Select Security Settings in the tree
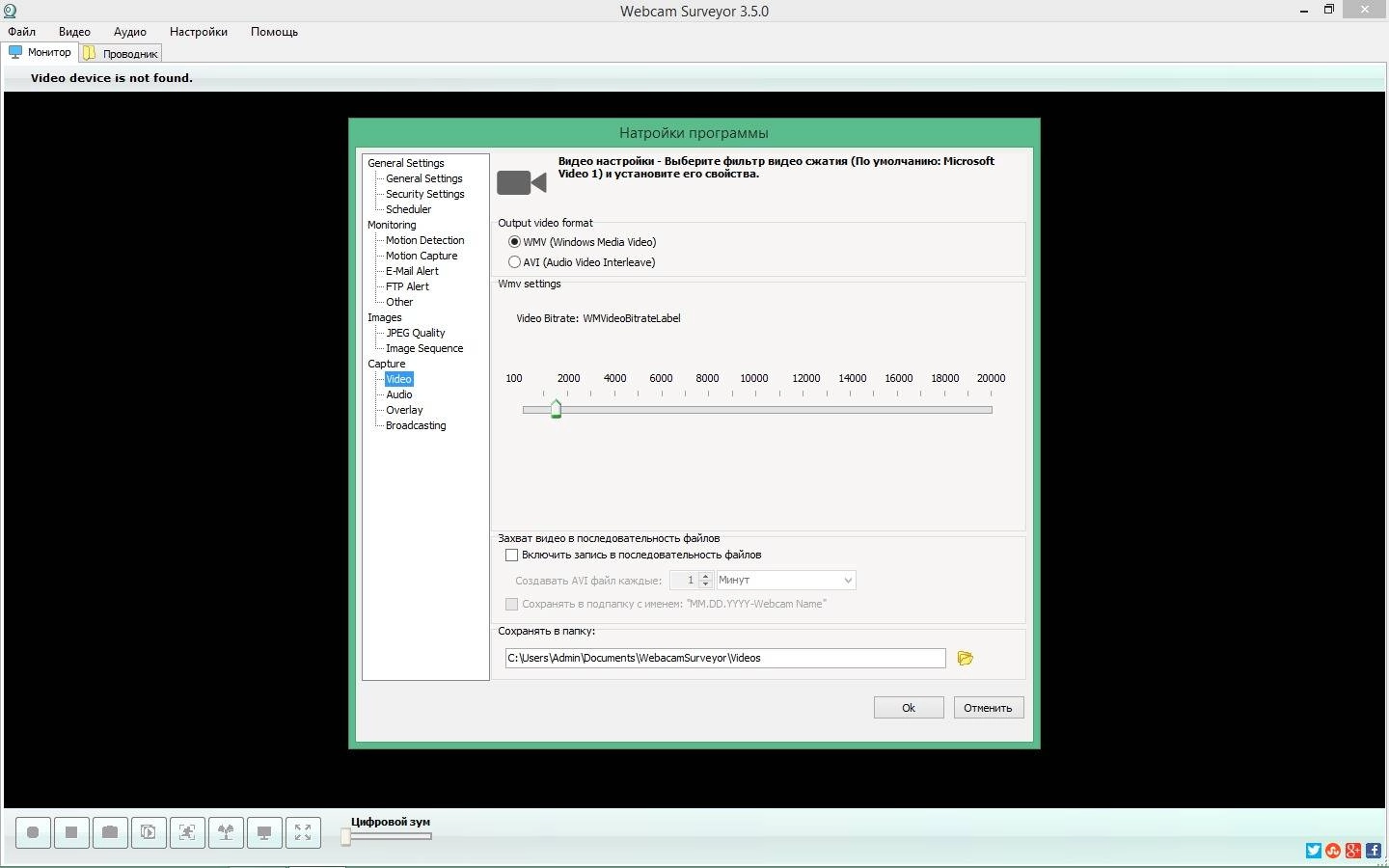This screenshot has height=868, width=1389. [x=425, y=194]
